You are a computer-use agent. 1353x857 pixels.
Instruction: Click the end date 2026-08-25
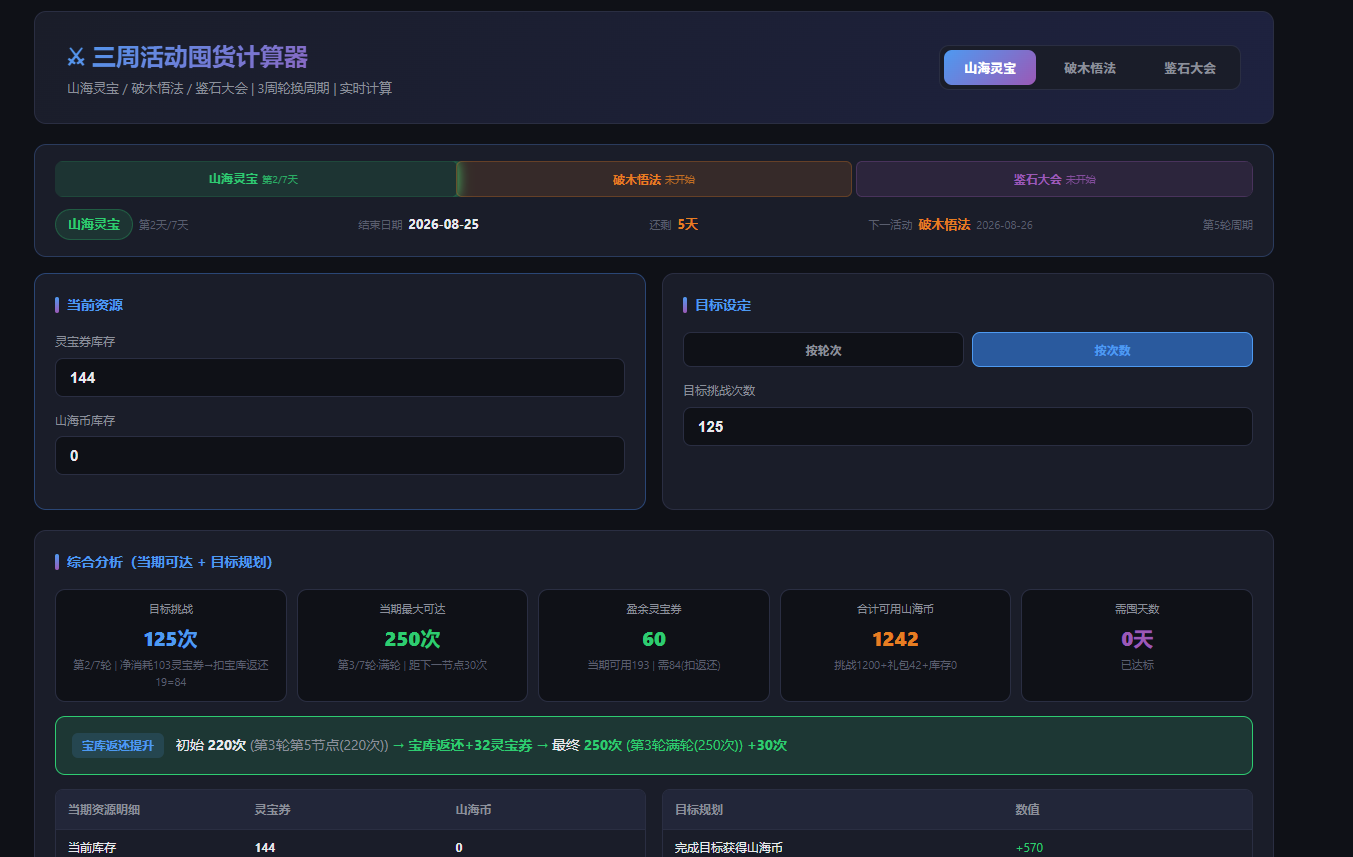pos(443,224)
